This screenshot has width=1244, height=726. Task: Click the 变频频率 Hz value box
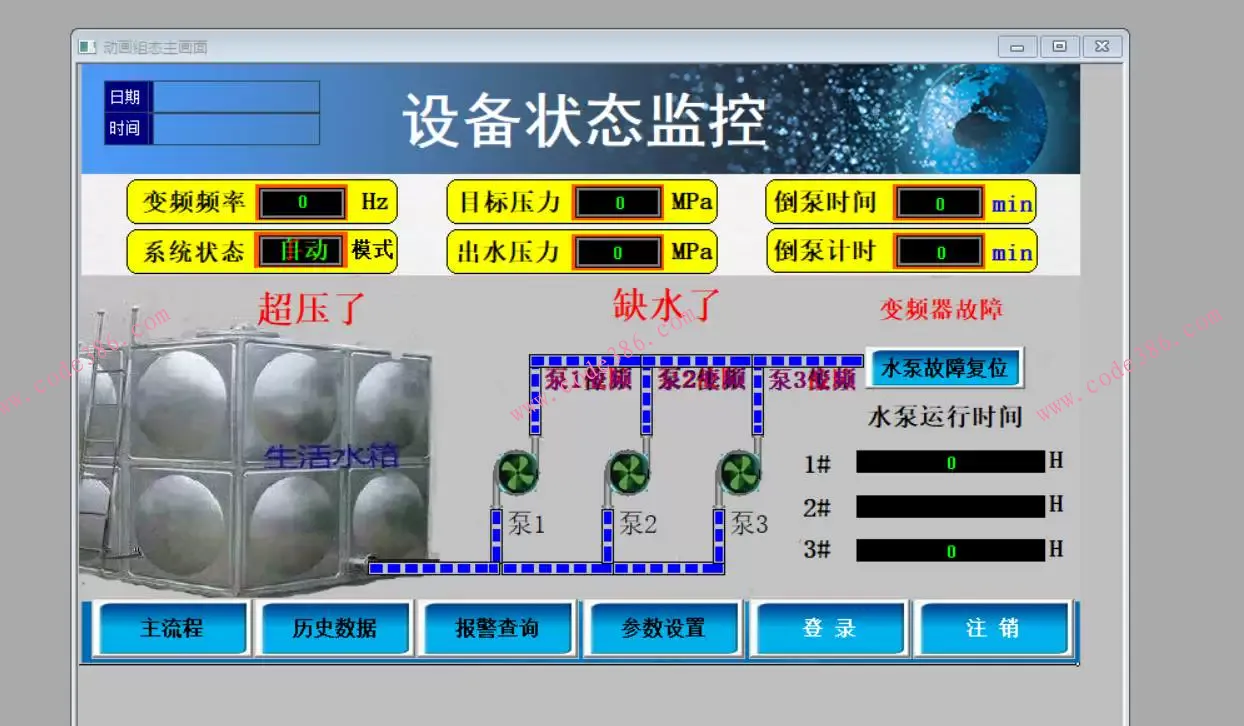point(302,203)
